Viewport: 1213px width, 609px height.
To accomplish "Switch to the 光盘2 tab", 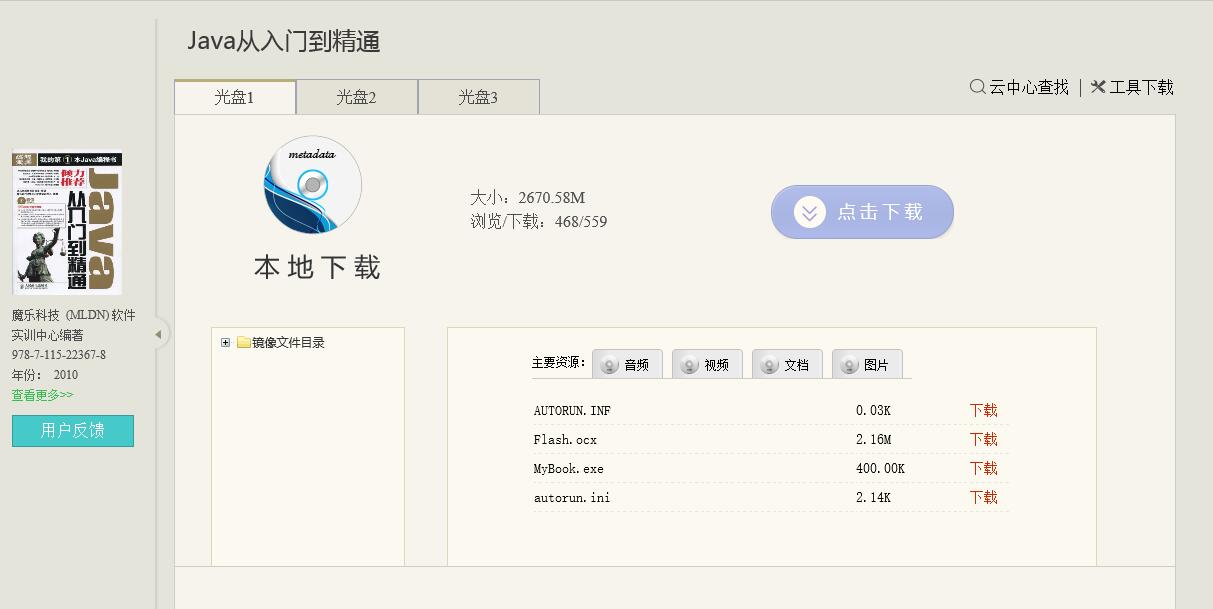I will pyautogui.click(x=356, y=97).
